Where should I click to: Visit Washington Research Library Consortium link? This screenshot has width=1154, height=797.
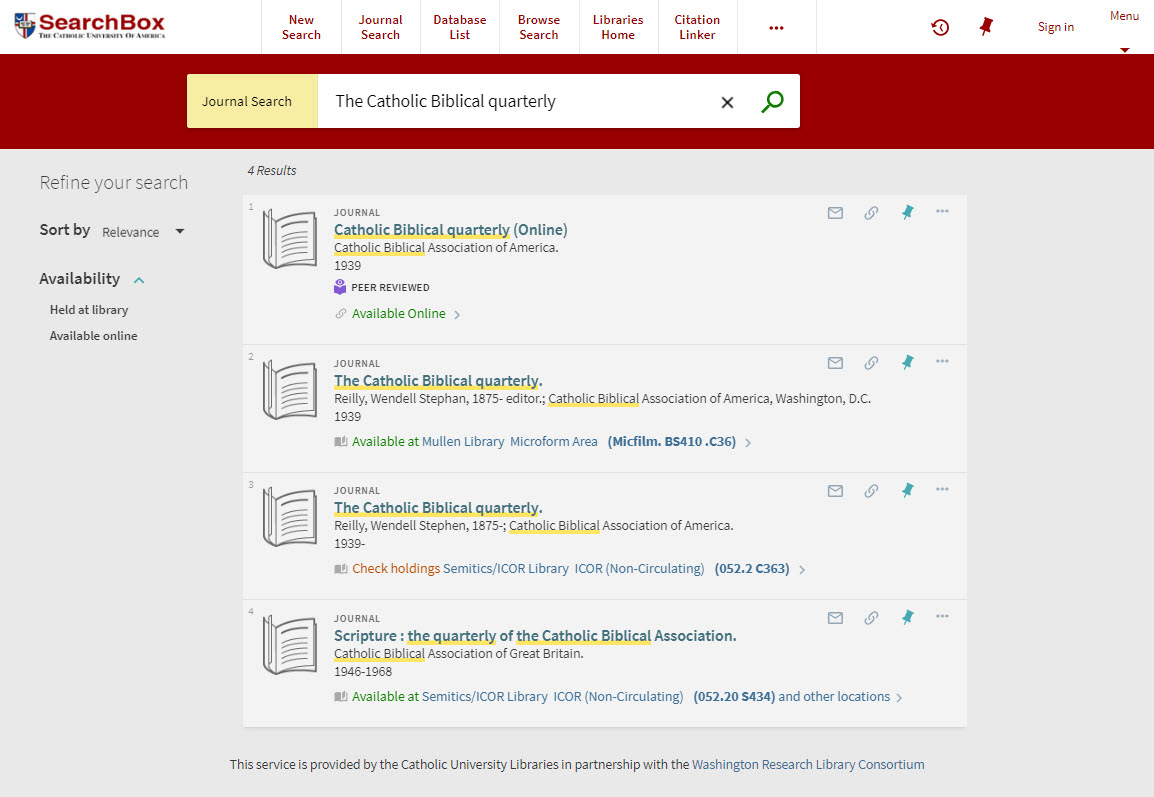click(808, 765)
